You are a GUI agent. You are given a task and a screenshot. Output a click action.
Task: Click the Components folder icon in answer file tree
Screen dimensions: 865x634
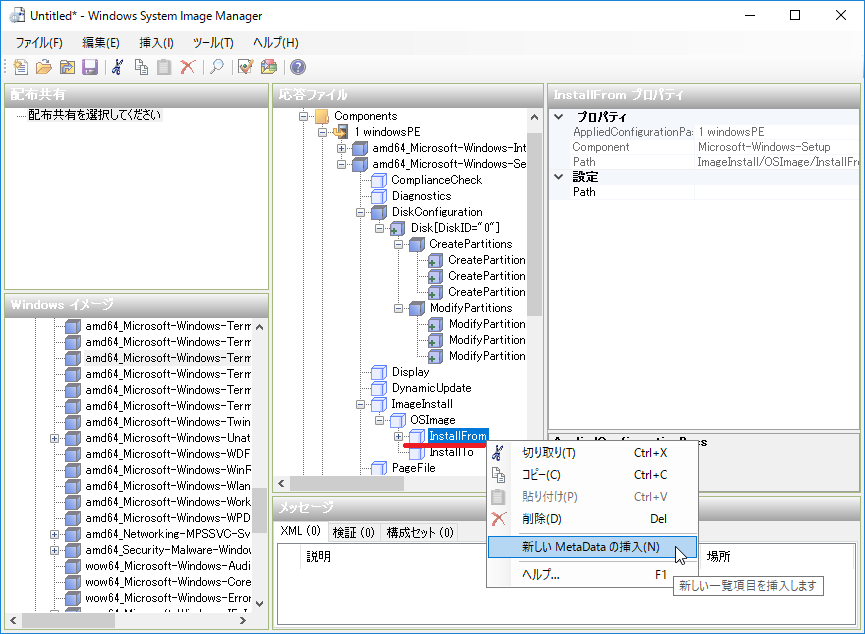[322, 116]
